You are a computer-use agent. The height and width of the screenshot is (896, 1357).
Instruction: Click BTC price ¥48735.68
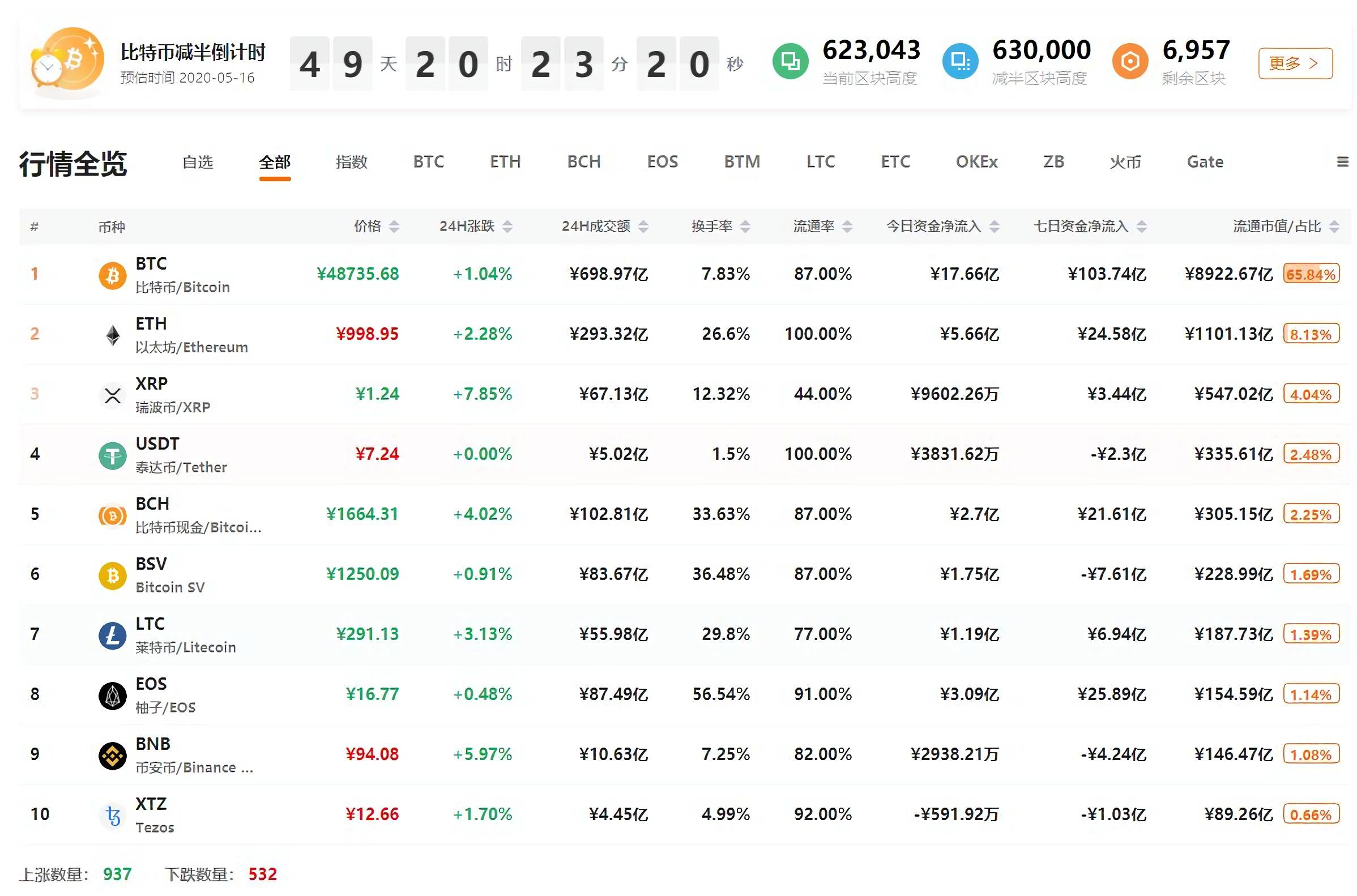coord(358,274)
